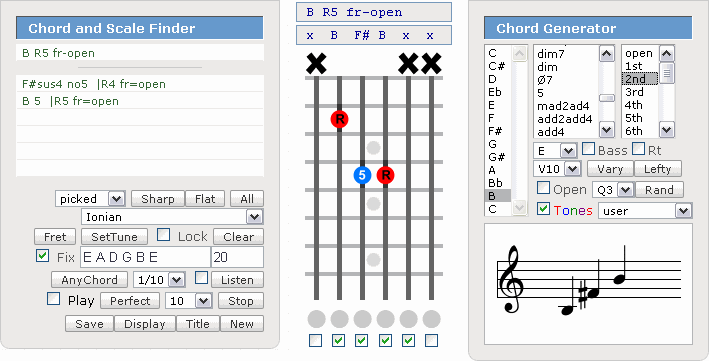Click the X mute mark on B string
The image size is (709, 361).
click(408, 63)
